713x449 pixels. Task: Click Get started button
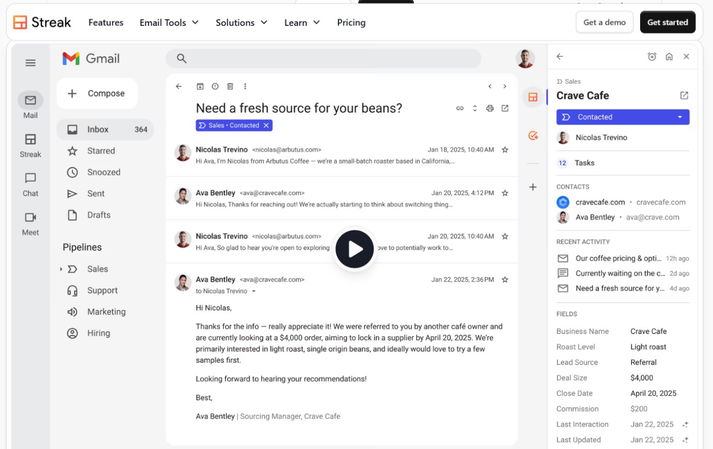pyautogui.click(x=667, y=22)
